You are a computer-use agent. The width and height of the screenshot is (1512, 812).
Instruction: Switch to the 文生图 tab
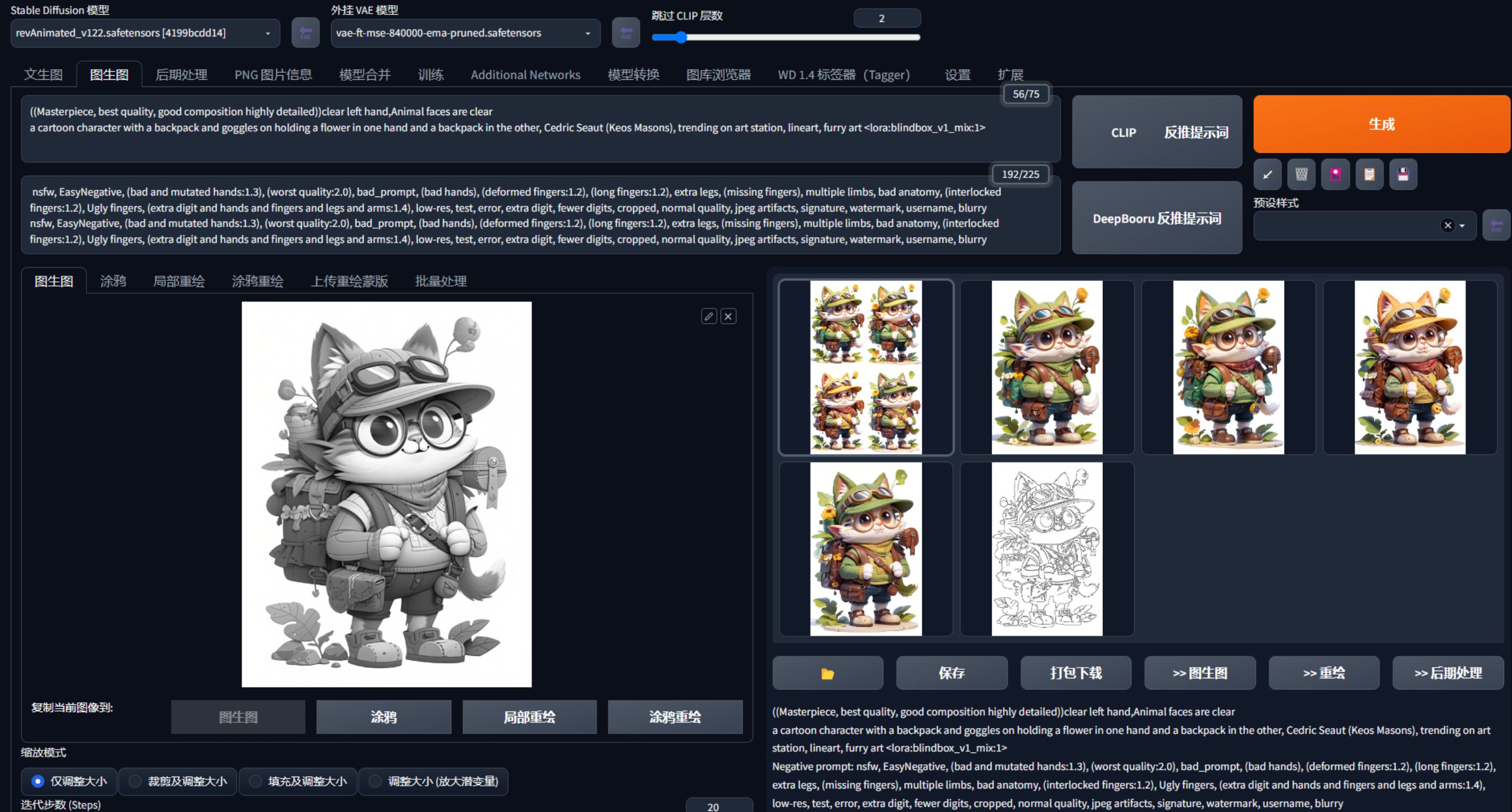pyautogui.click(x=43, y=75)
